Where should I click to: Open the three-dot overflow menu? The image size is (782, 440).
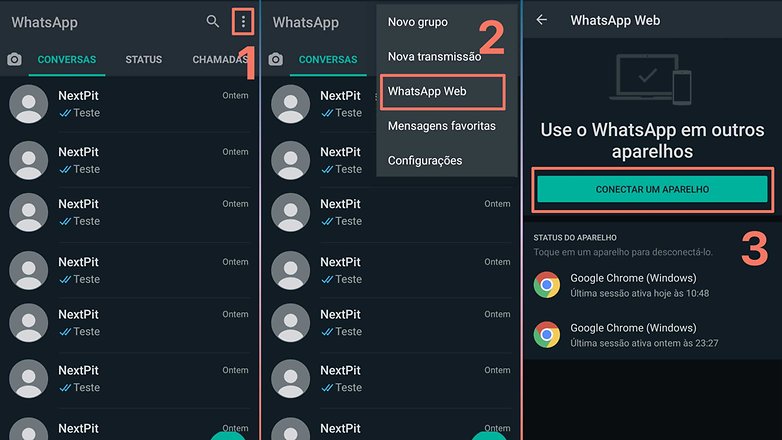tap(243, 21)
